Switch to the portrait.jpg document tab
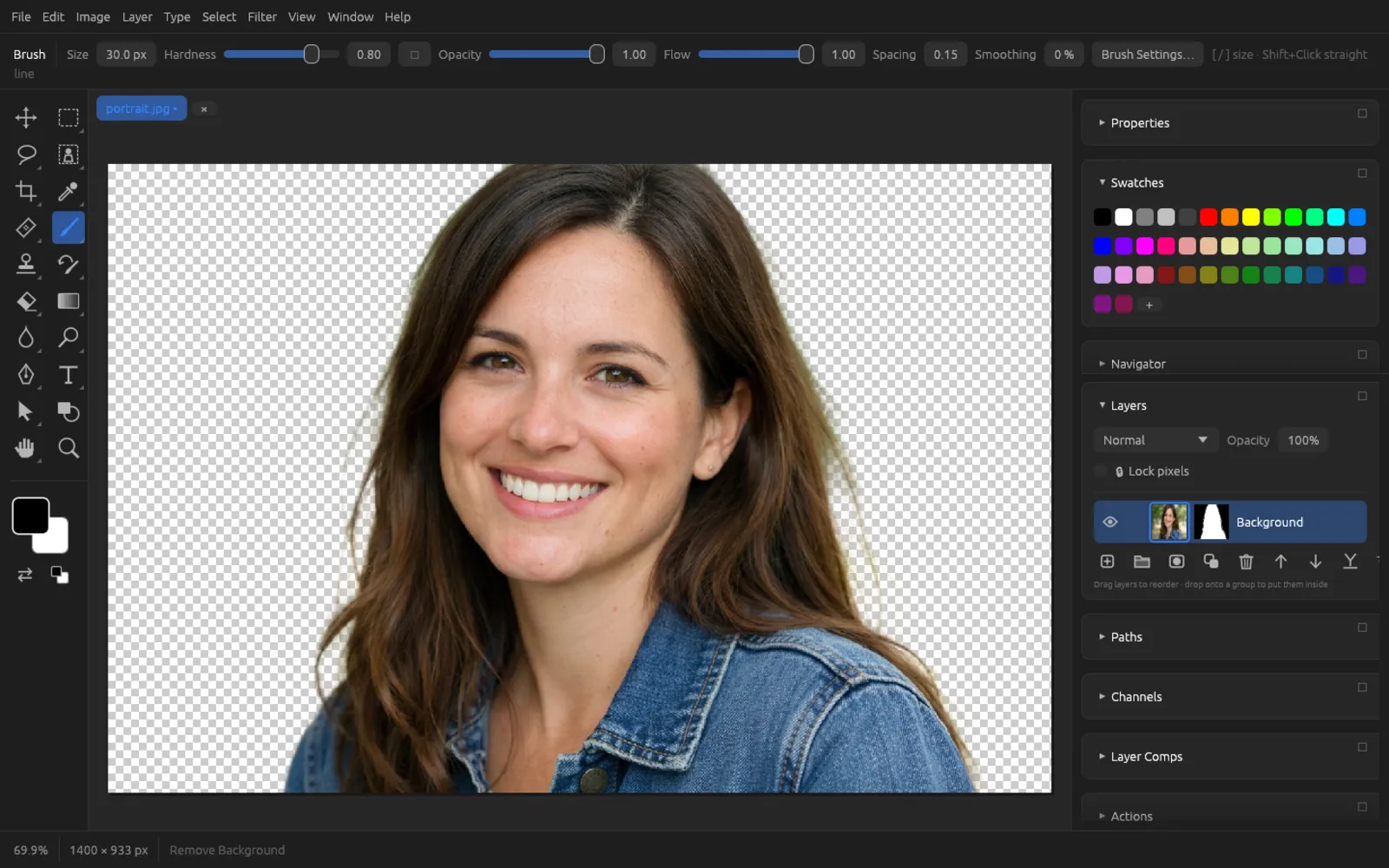 click(141, 108)
